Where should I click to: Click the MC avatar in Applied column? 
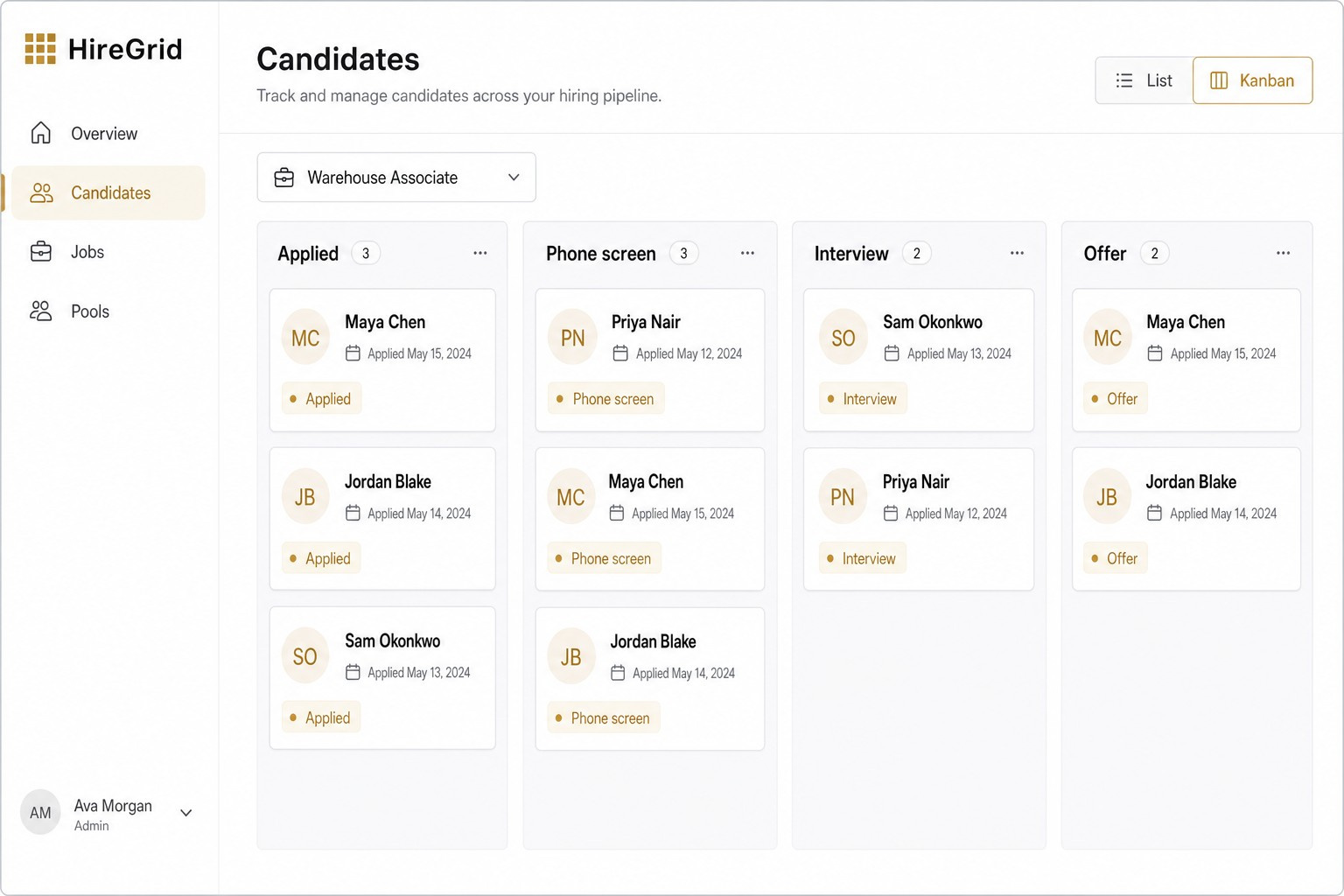pos(305,339)
